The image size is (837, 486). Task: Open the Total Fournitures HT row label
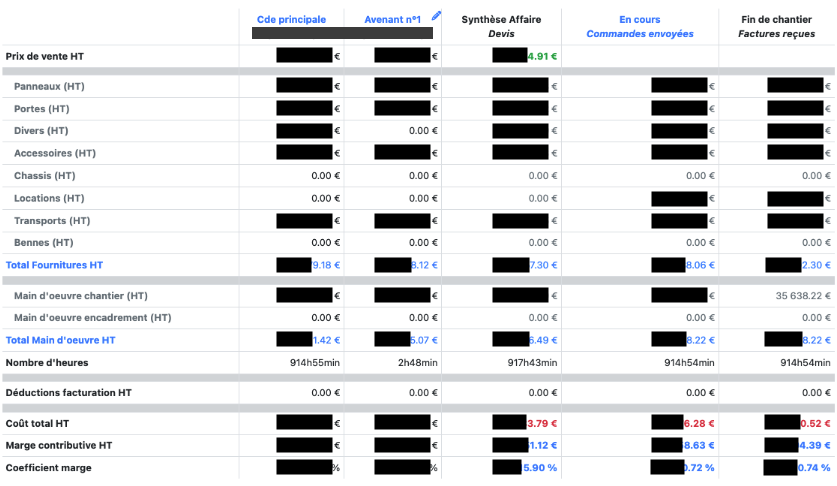[x=54, y=265]
